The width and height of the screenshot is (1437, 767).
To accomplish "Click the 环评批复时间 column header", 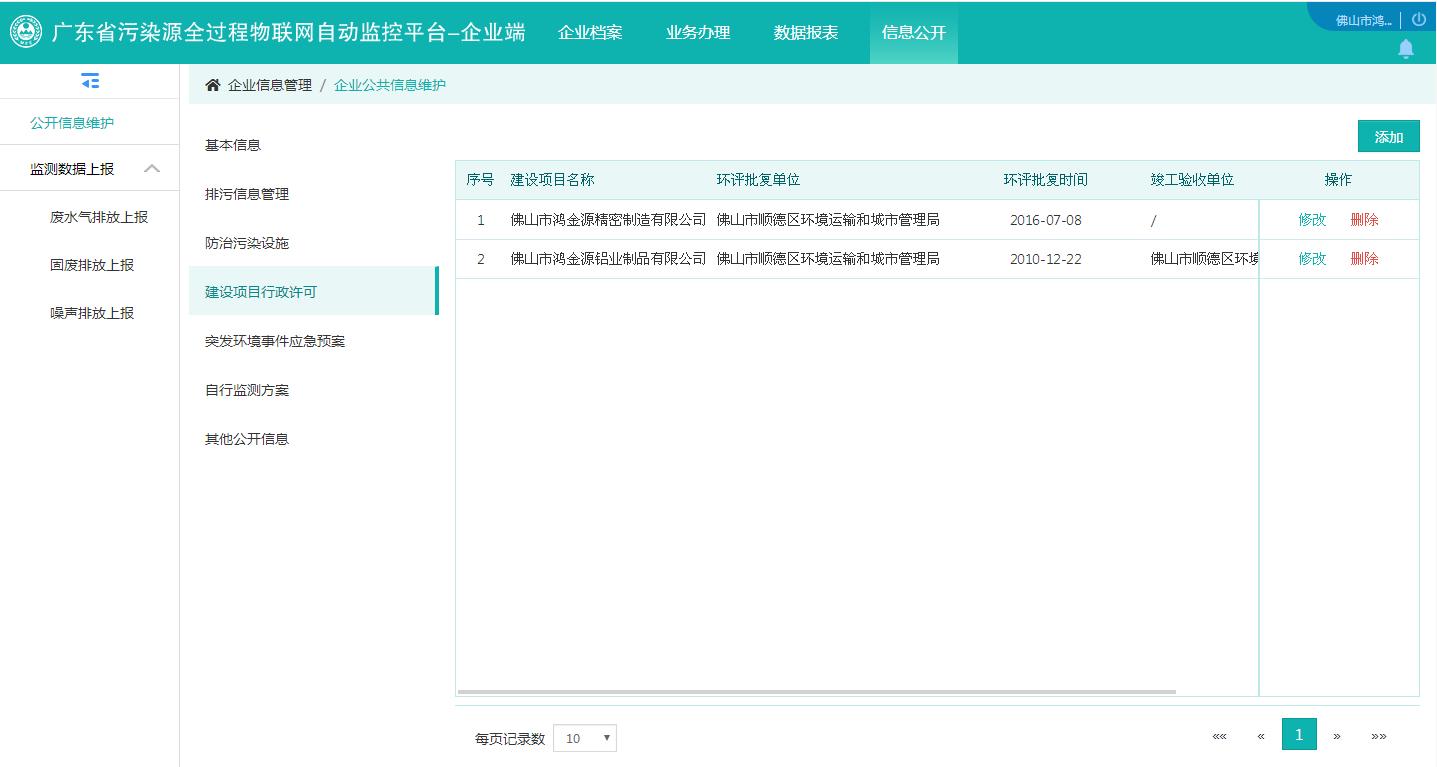I will point(1046,180).
